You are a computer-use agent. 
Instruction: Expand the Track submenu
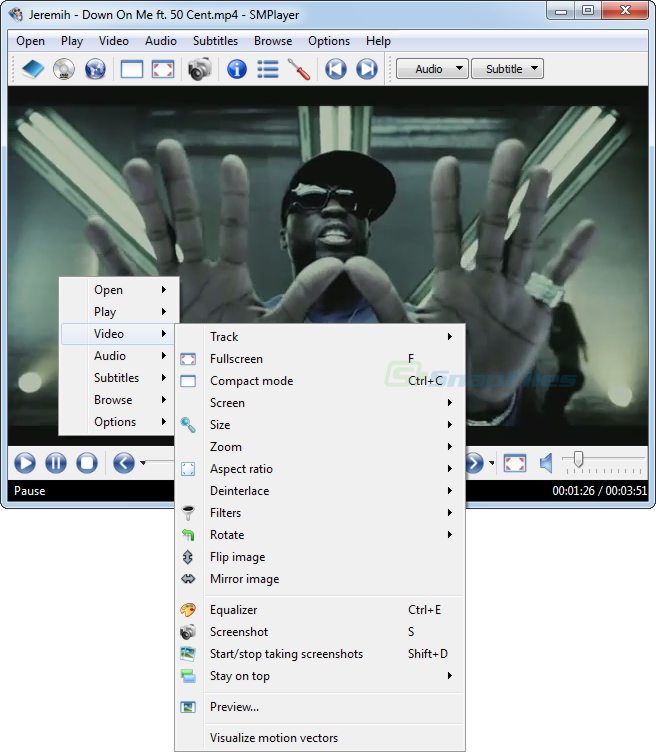(x=320, y=337)
